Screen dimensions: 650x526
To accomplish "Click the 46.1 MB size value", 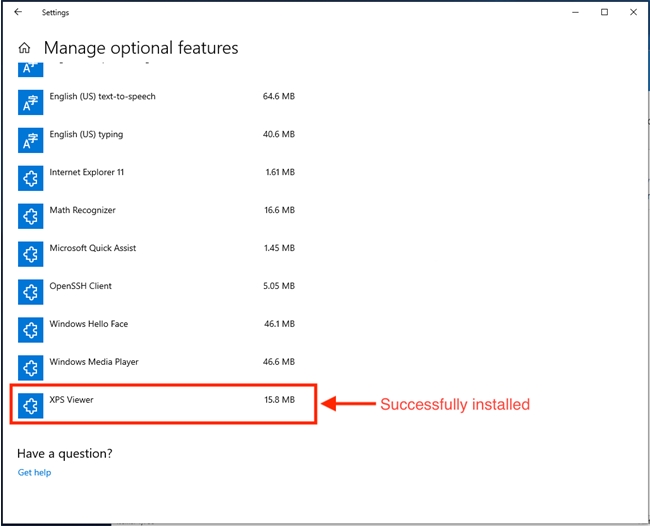I will pyautogui.click(x=279, y=324).
